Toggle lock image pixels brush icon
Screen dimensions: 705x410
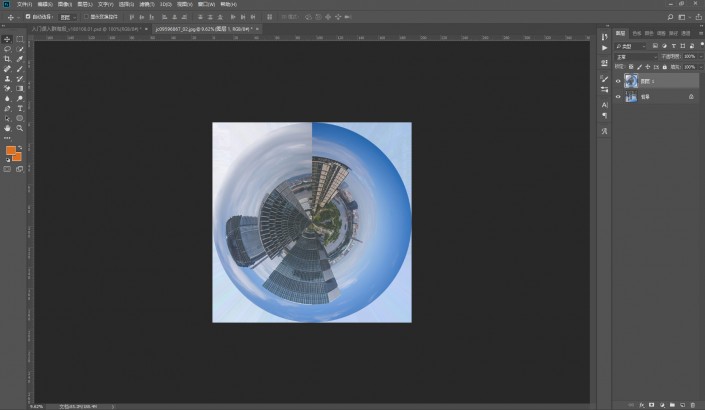click(x=639, y=67)
